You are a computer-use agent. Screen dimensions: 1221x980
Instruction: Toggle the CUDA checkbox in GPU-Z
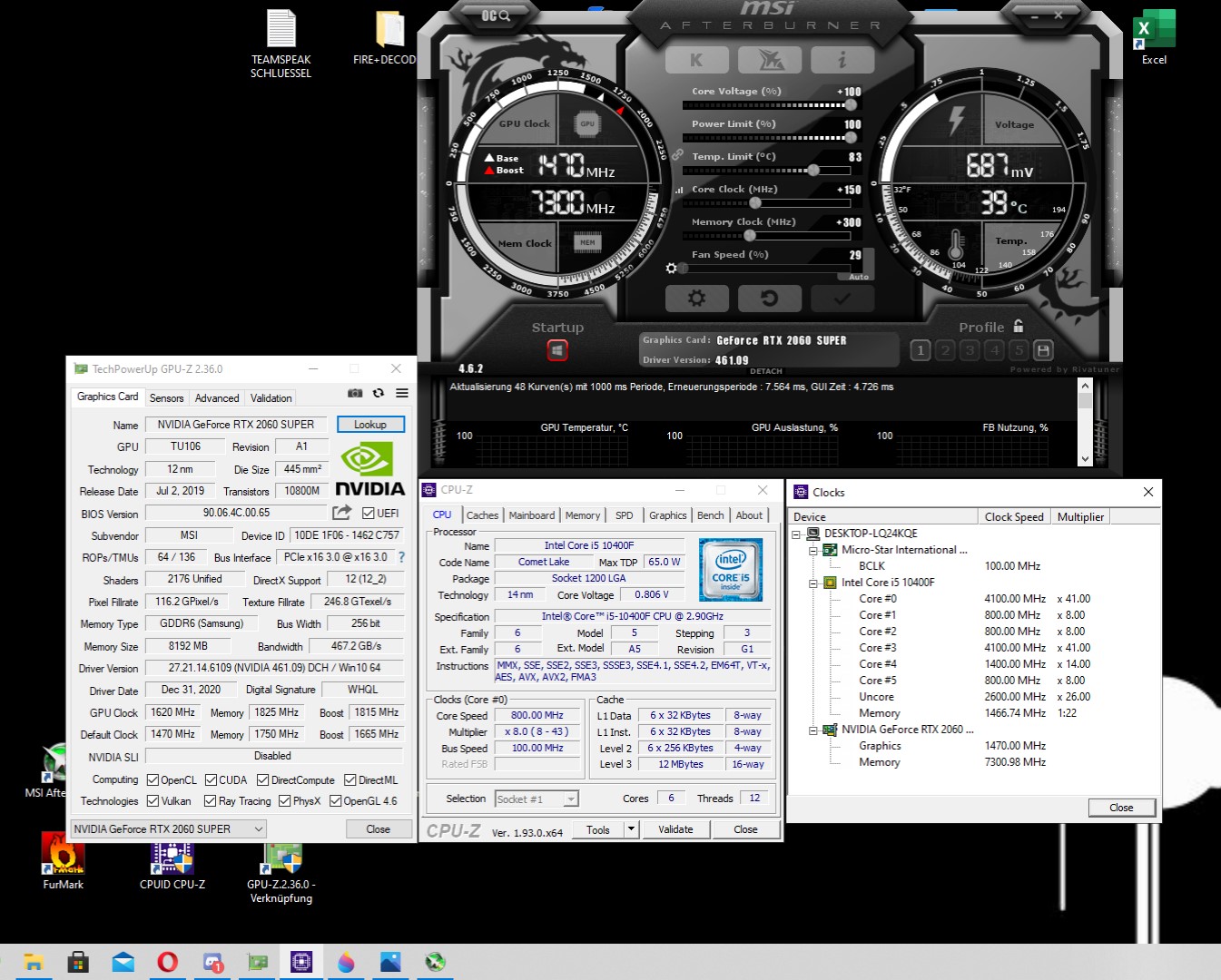(x=211, y=780)
